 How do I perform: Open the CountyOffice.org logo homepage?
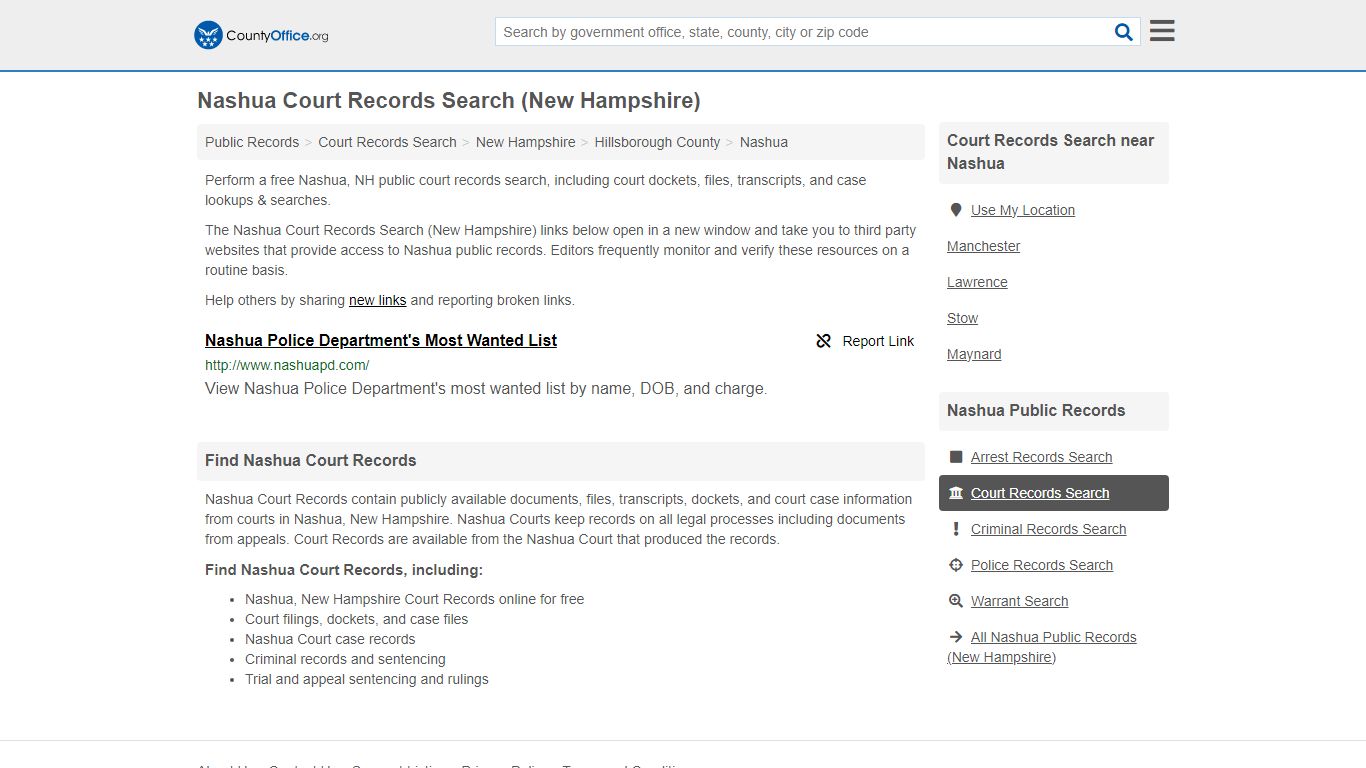tap(261, 35)
